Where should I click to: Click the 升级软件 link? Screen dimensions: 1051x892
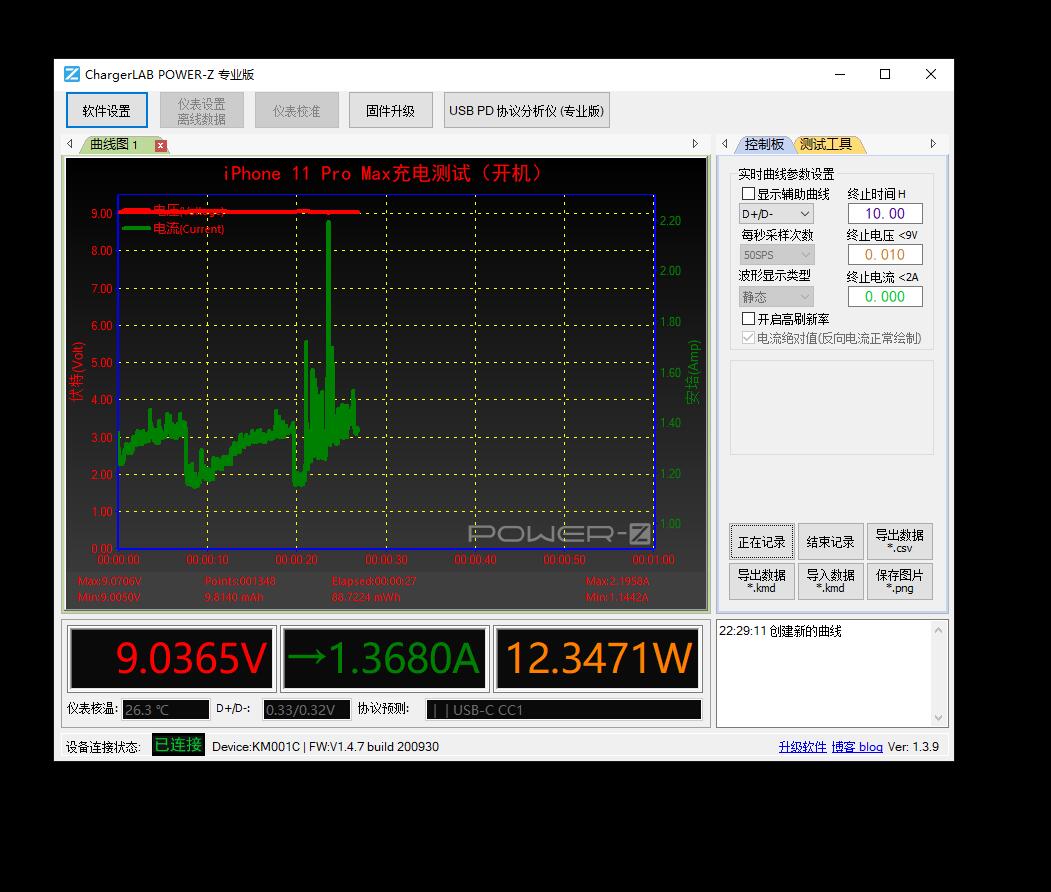pyautogui.click(x=802, y=747)
